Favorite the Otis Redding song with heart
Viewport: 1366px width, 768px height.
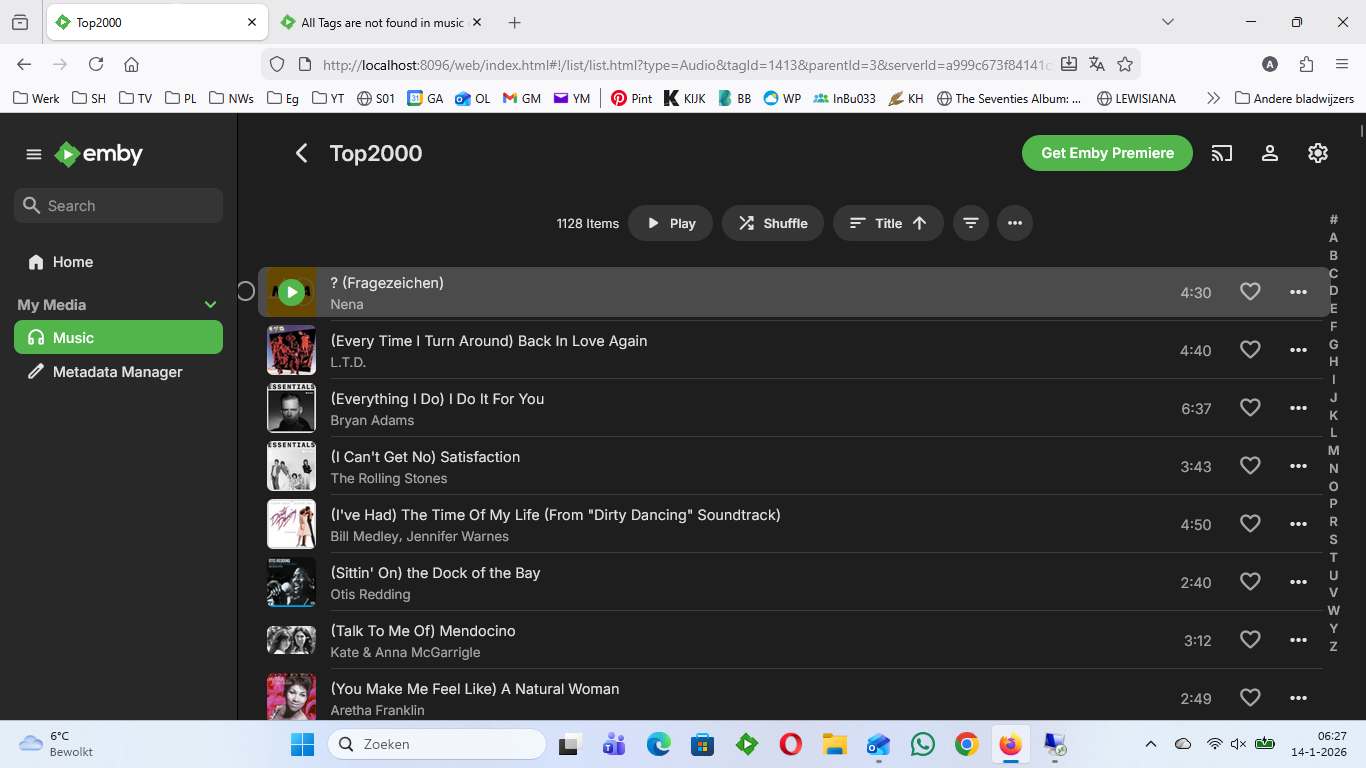(x=1250, y=582)
